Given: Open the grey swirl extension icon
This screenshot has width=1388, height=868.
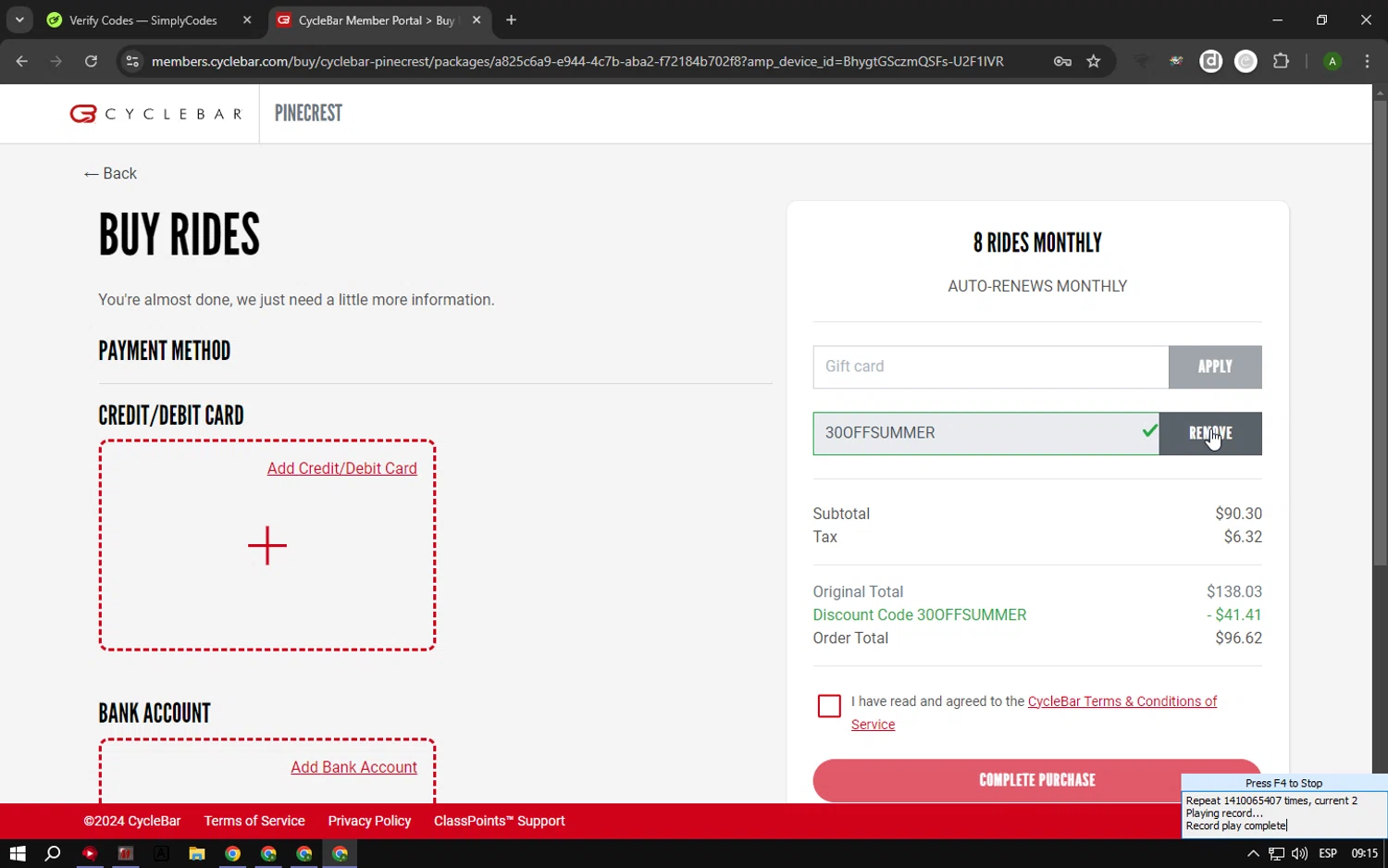Looking at the screenshot, I should (x=1246, y=61).
